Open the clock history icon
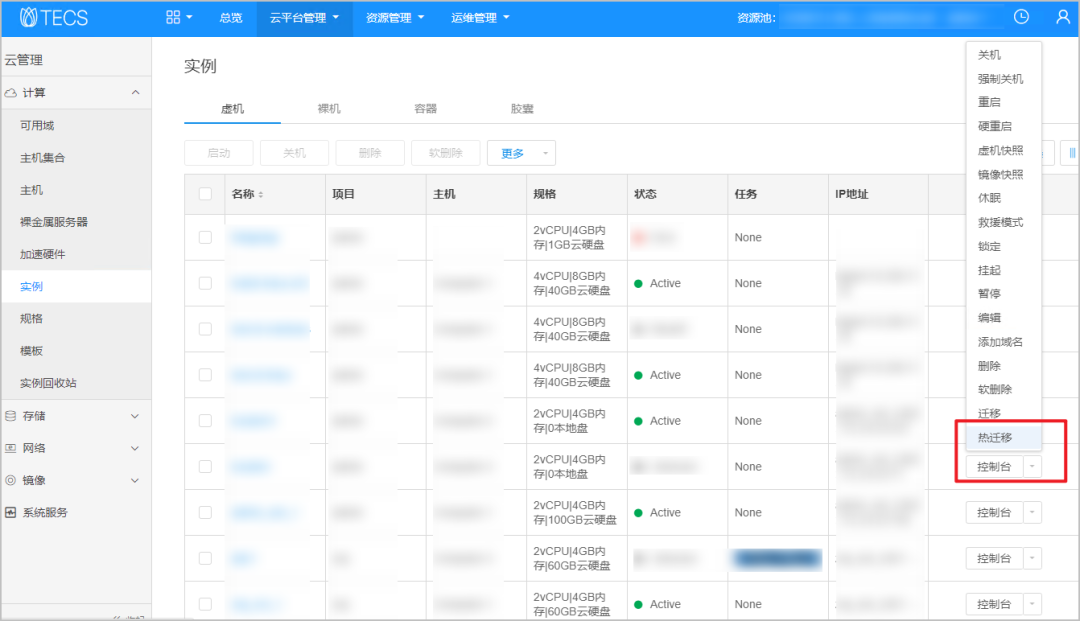Image resolution: width=1080 pixels, height=621 pixels. pyautogui.click(x=1021, y=17)
